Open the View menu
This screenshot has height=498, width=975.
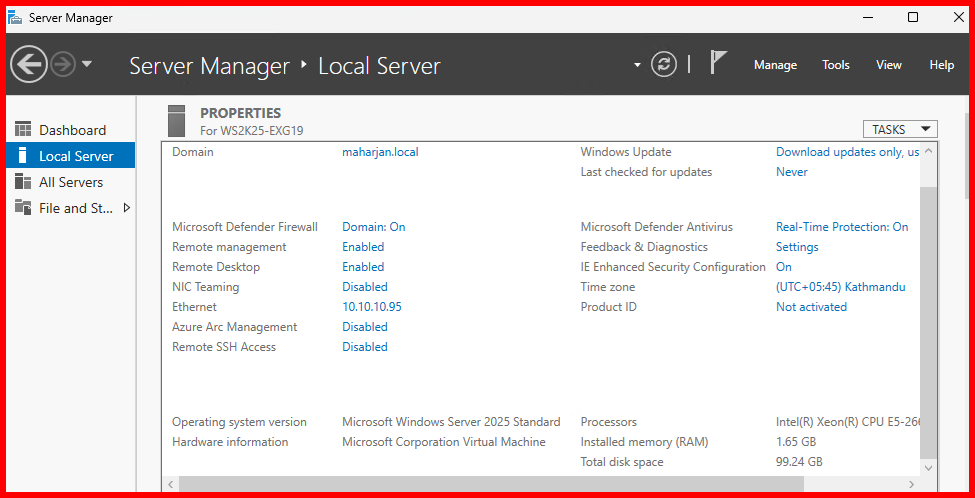[x=888, y=65]
